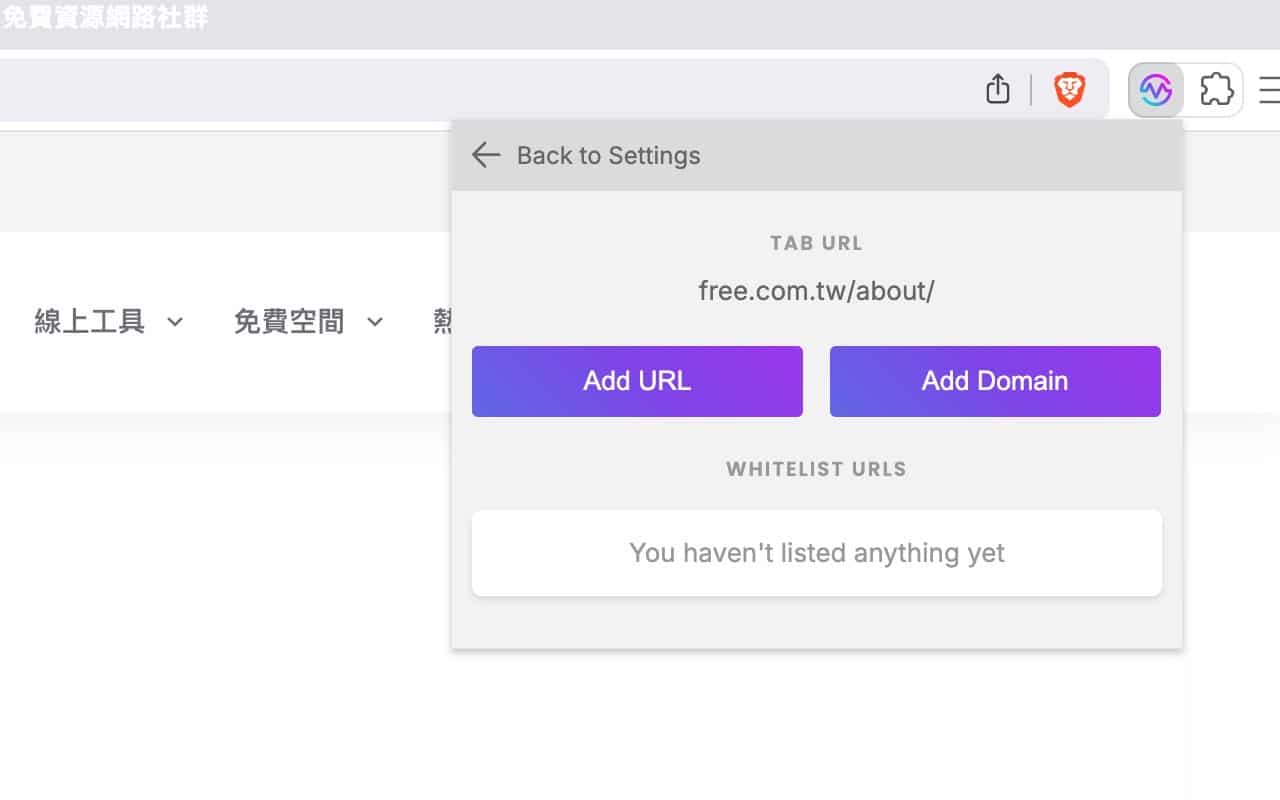The image size is (1280, 800).
Task: Select the free.com.tw/about/ tab URL text
Action: coord(816,291)
